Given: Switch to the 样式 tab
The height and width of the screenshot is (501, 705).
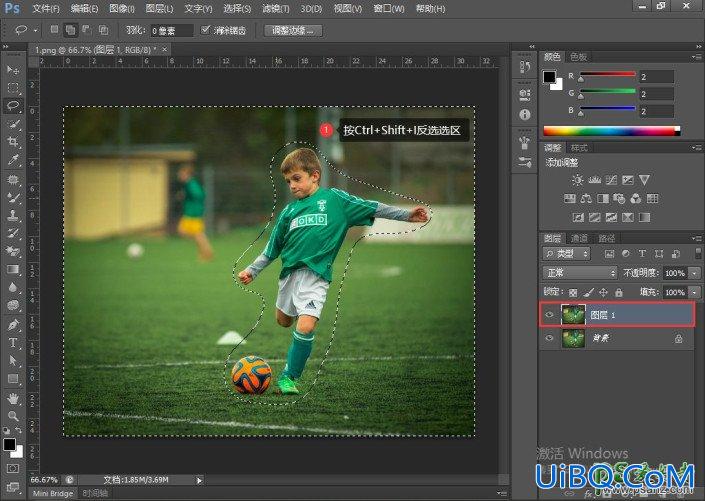Looking at the screenshot, I should click(579, 148).
